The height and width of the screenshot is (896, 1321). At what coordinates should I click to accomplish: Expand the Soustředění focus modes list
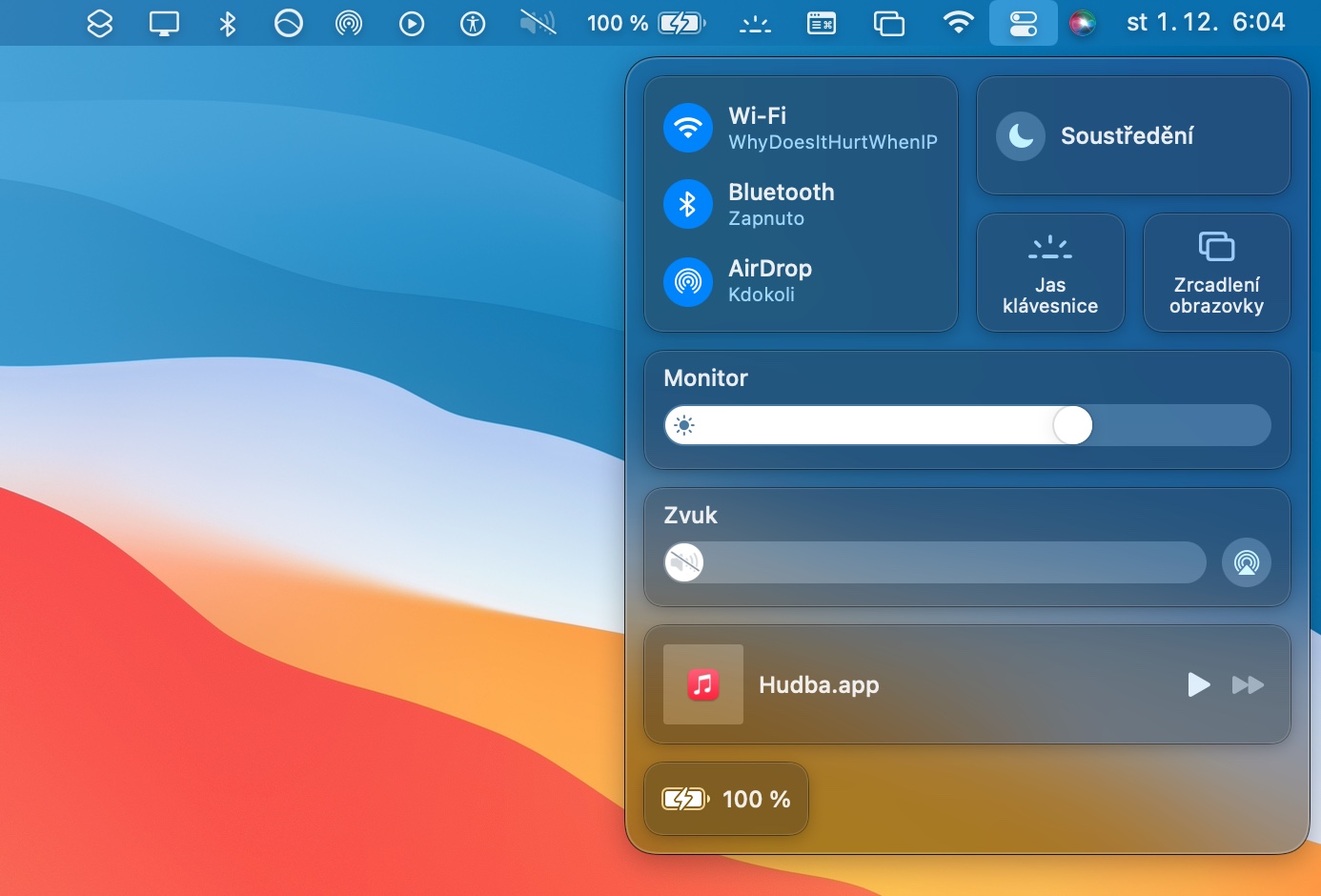coord(1128,136)
